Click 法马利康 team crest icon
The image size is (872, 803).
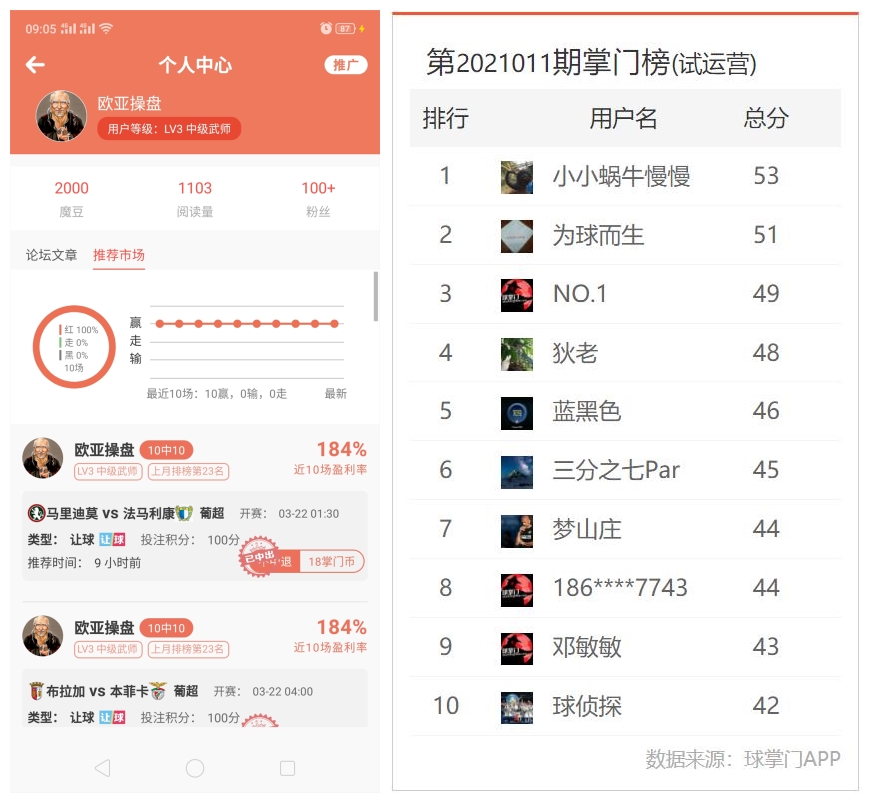184,513
